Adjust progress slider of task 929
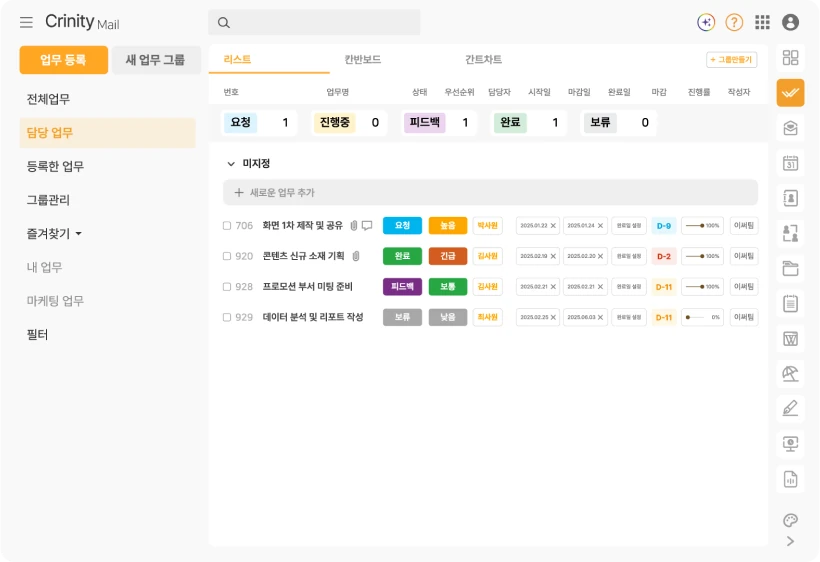The width and height of the screenshot is (820, 562). (x=702, y=317)
